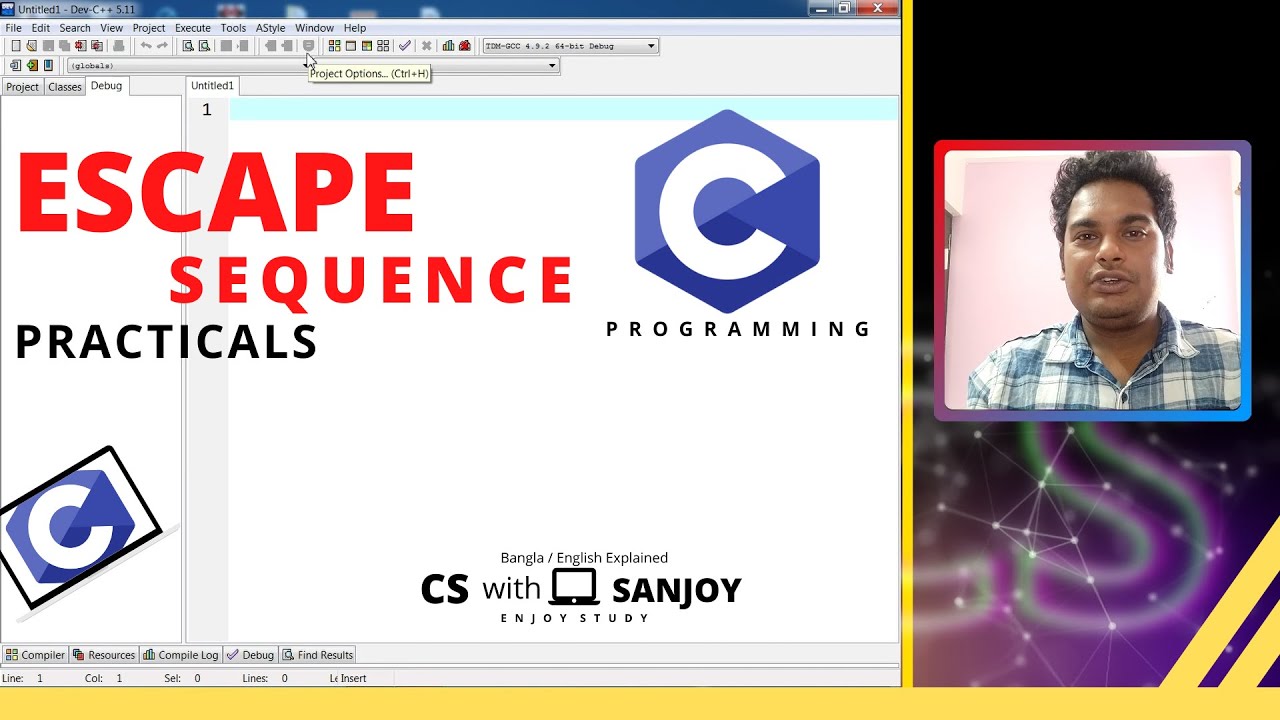Open the Window menu
The height and width of the screenshot is (720, 1280).
(x=314, y=28)
